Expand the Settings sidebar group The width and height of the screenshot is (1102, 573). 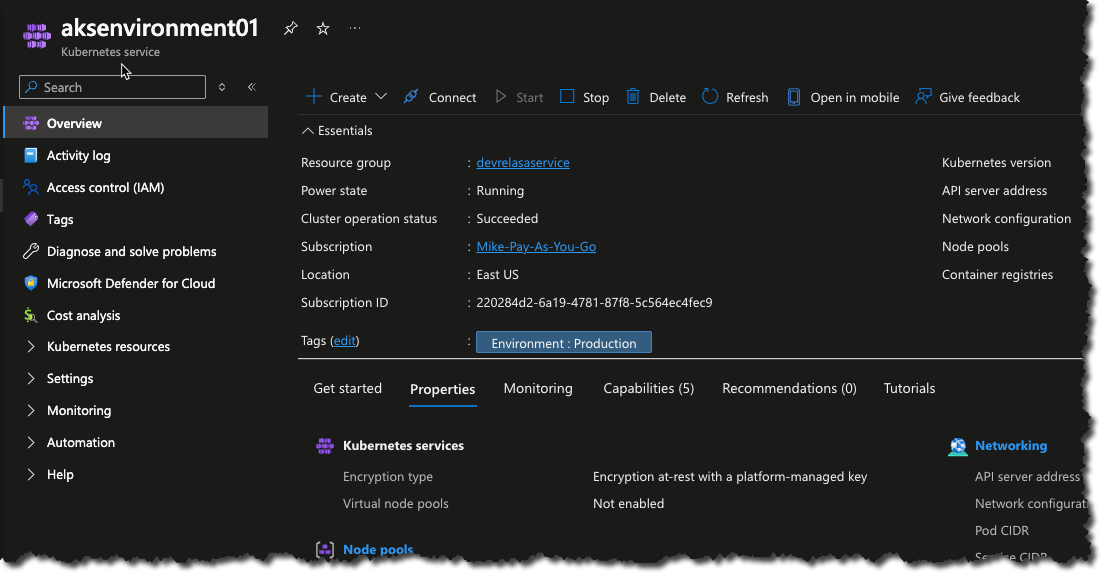[30, 378]
